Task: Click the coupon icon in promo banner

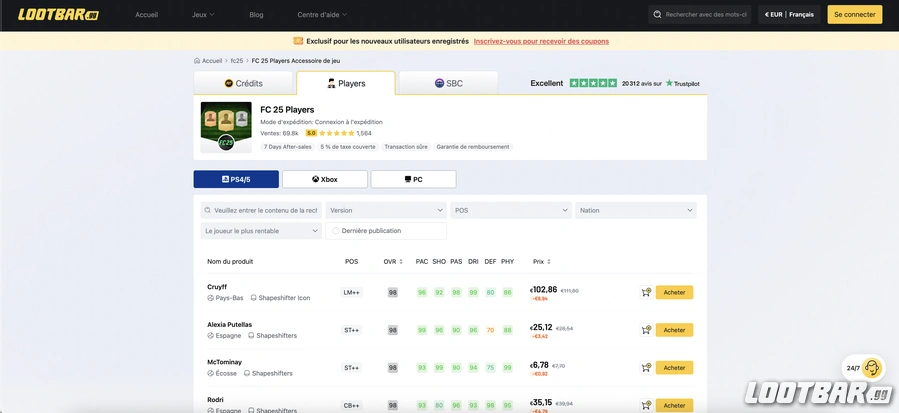Action: click(298, 41)
